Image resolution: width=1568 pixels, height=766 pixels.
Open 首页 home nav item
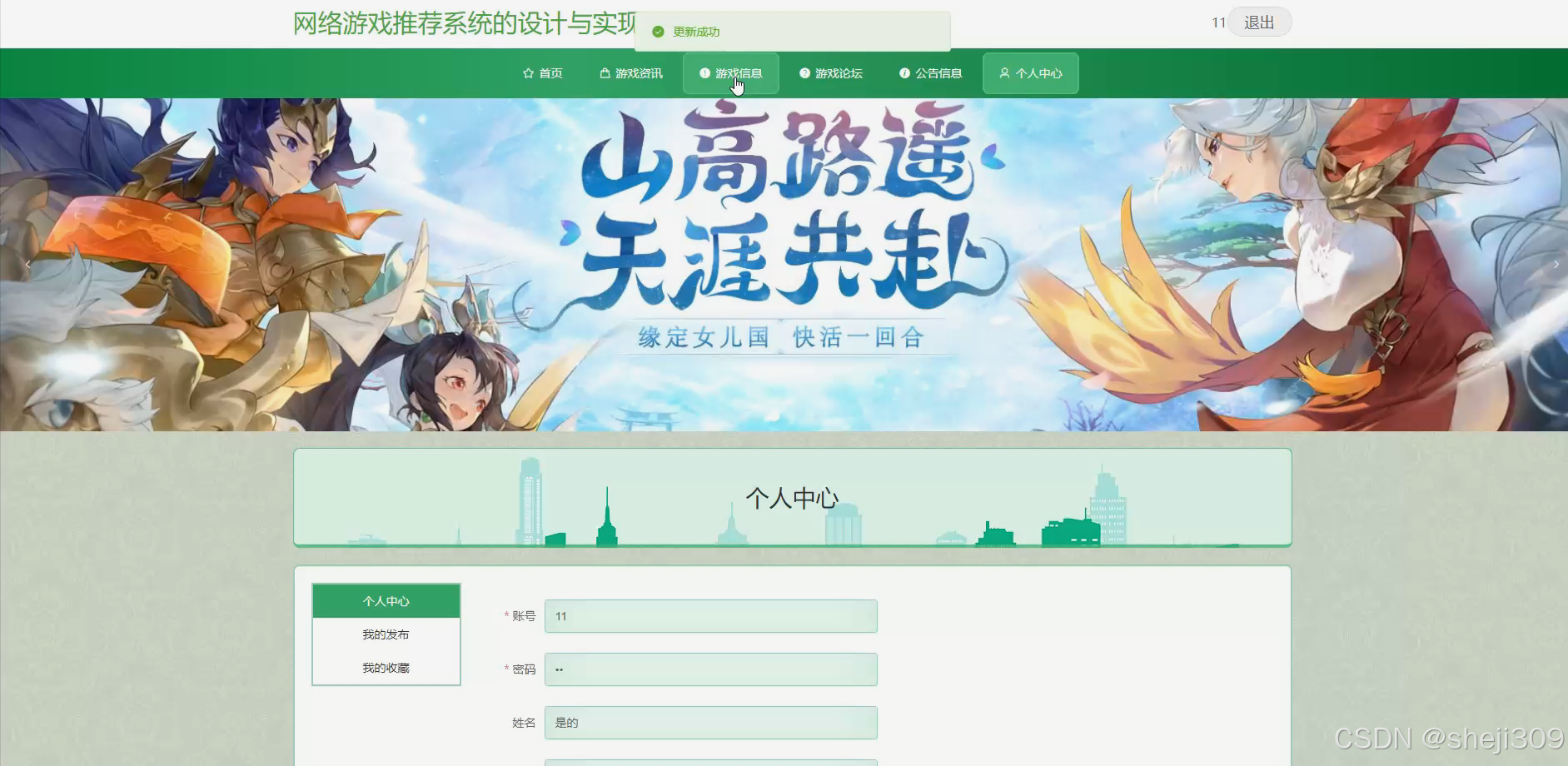coord(543,73)
